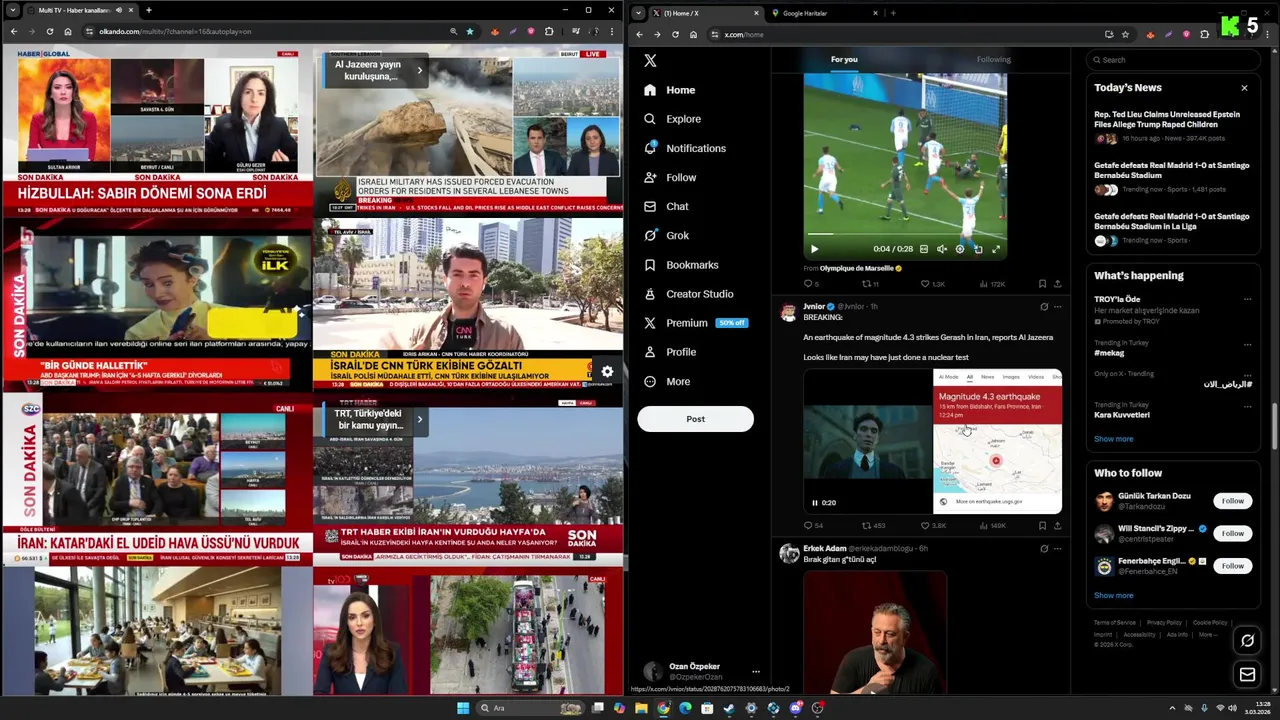Image resolution: width=1280 pixels, height=720 pixels.
Task: Click the X logo at top left
Action: click(650, 60)
